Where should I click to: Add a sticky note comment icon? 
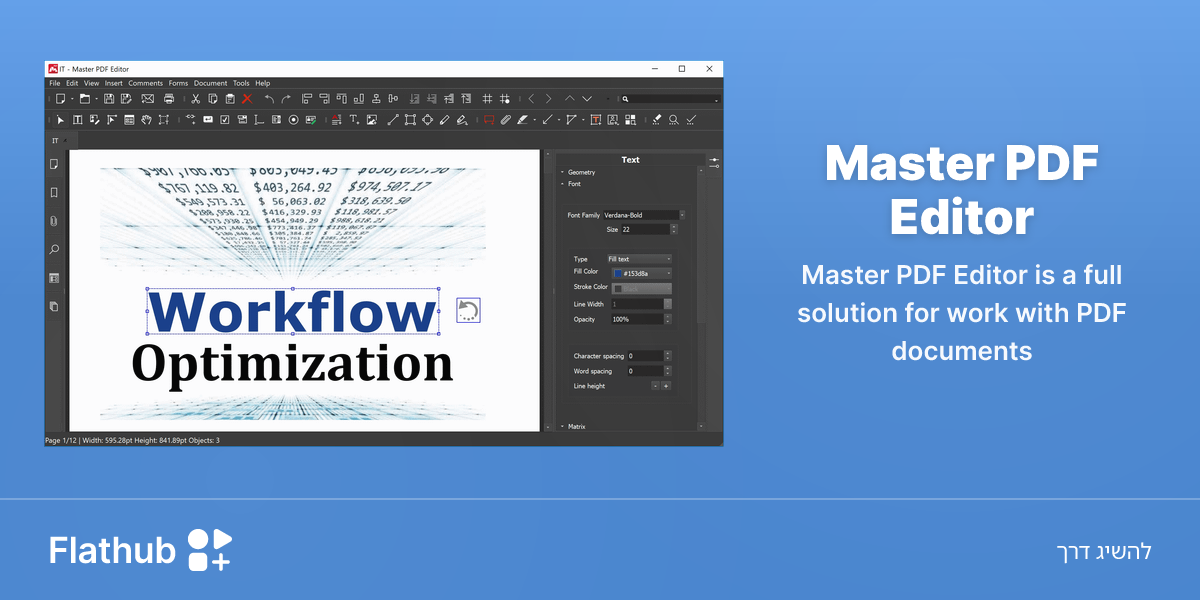click(x=489, y=120)
